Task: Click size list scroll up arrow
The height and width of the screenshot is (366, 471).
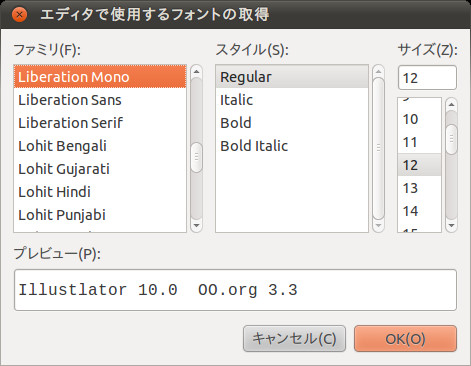Action: 451,105
